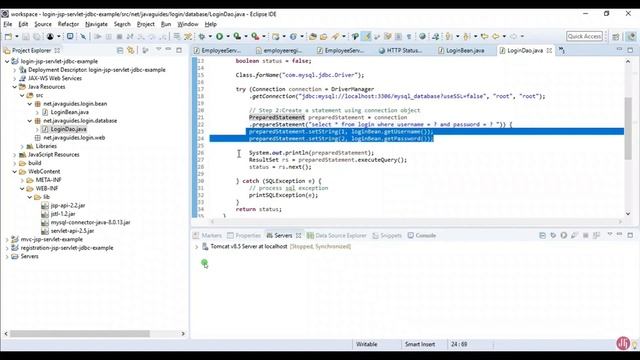Show the hidden editor tabs list
The height and width of the screenshot is (360, 640).
click(562, 50)
